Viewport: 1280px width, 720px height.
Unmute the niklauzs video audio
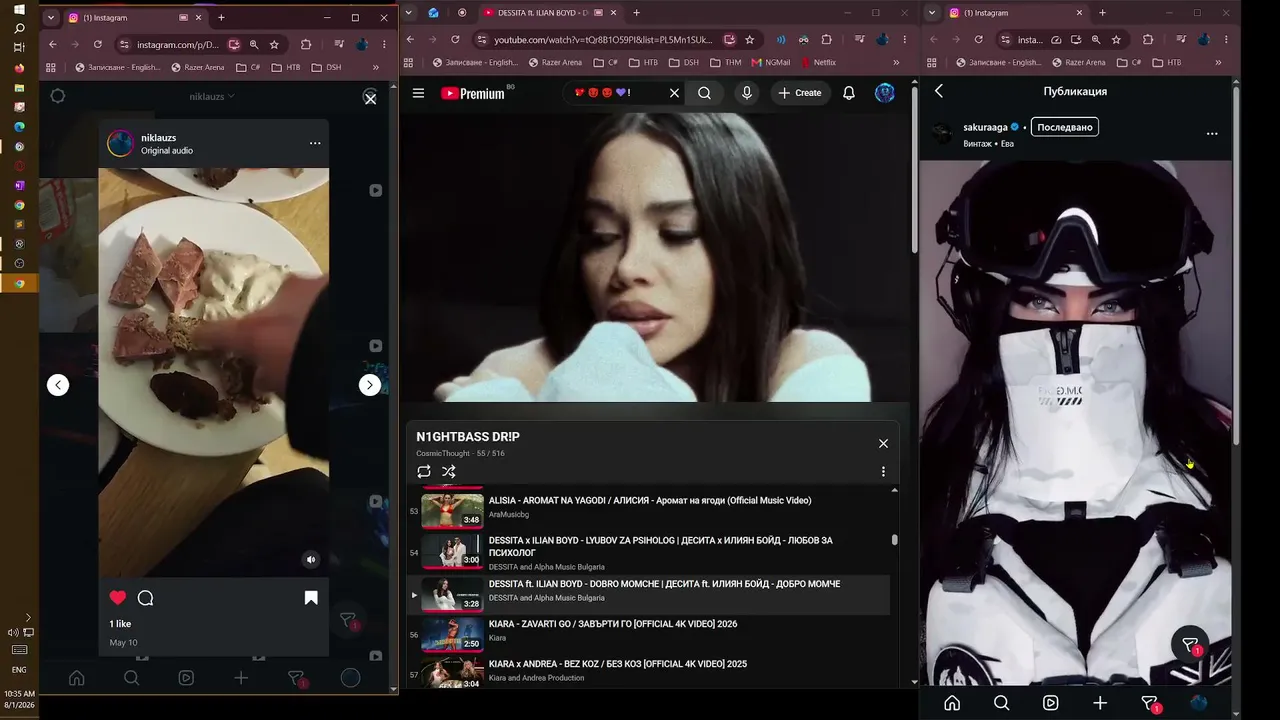311,560
